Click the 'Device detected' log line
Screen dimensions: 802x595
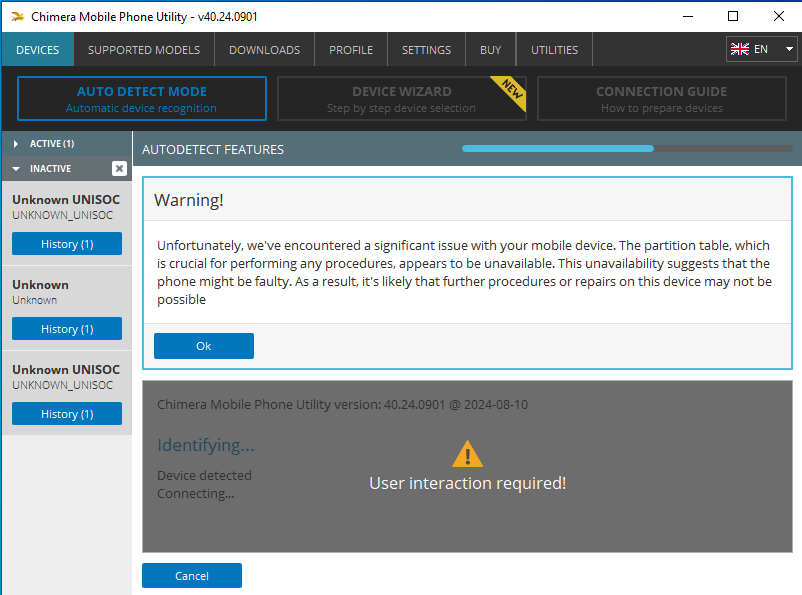204,475
